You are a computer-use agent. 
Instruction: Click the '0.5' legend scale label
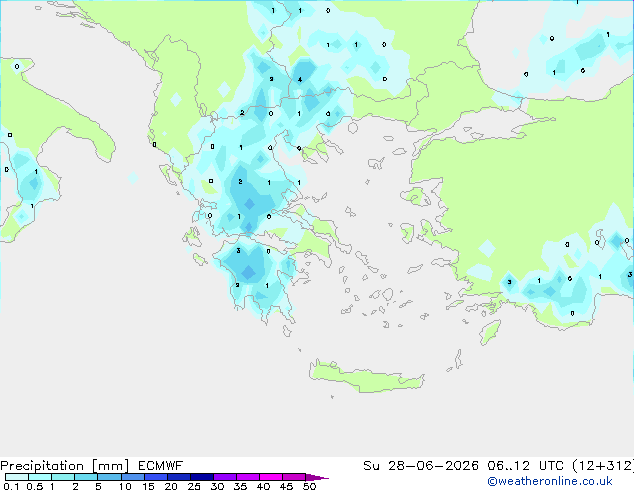tap(35, 486)
